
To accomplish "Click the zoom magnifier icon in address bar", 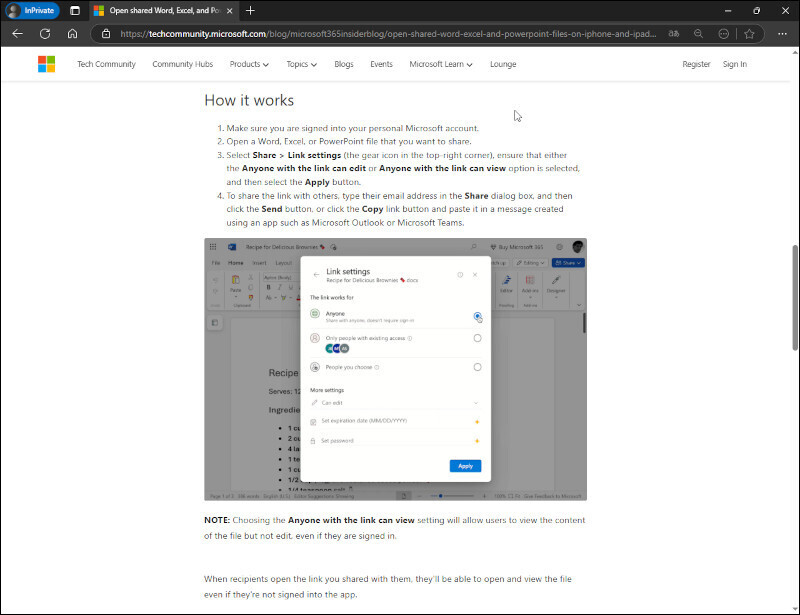I will coord(698,34).
